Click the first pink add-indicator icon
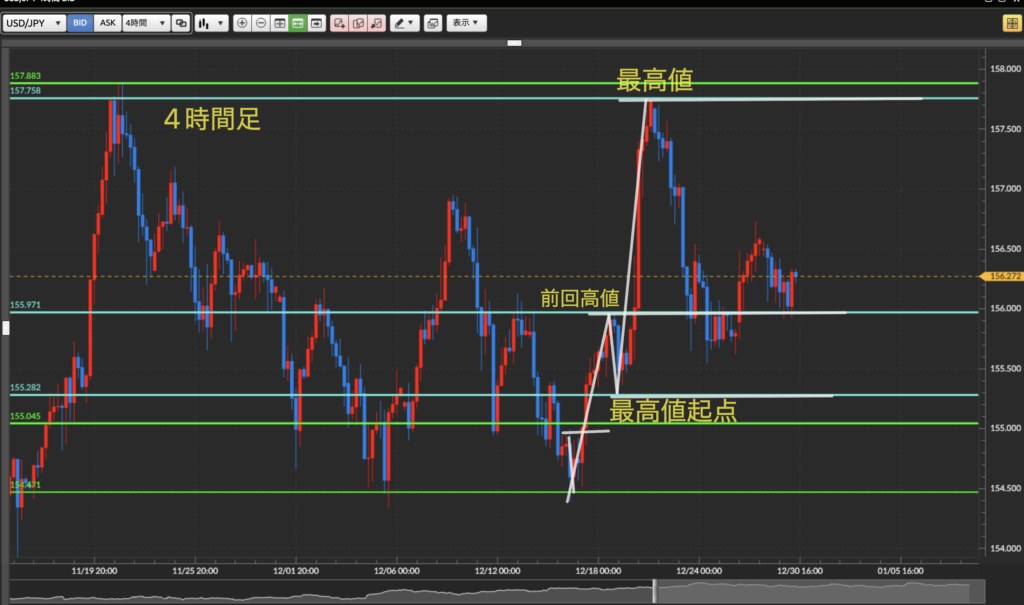Screen dimensions: 1024x605 tap(340, 23)
